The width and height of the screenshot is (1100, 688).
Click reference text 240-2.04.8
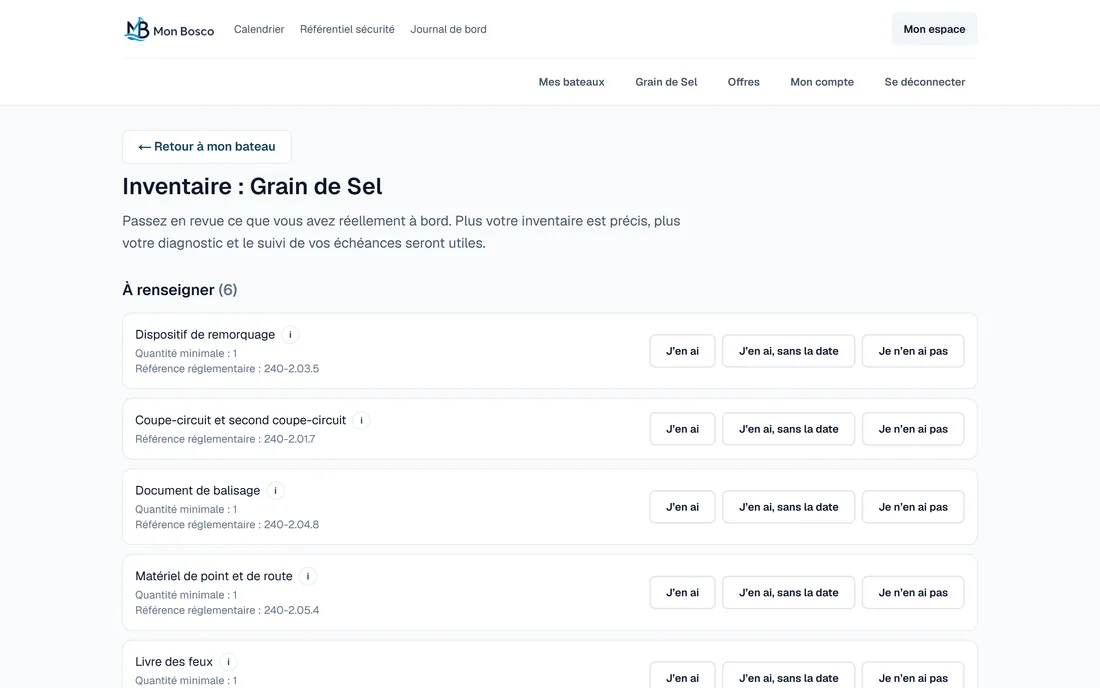coord(291,525)
